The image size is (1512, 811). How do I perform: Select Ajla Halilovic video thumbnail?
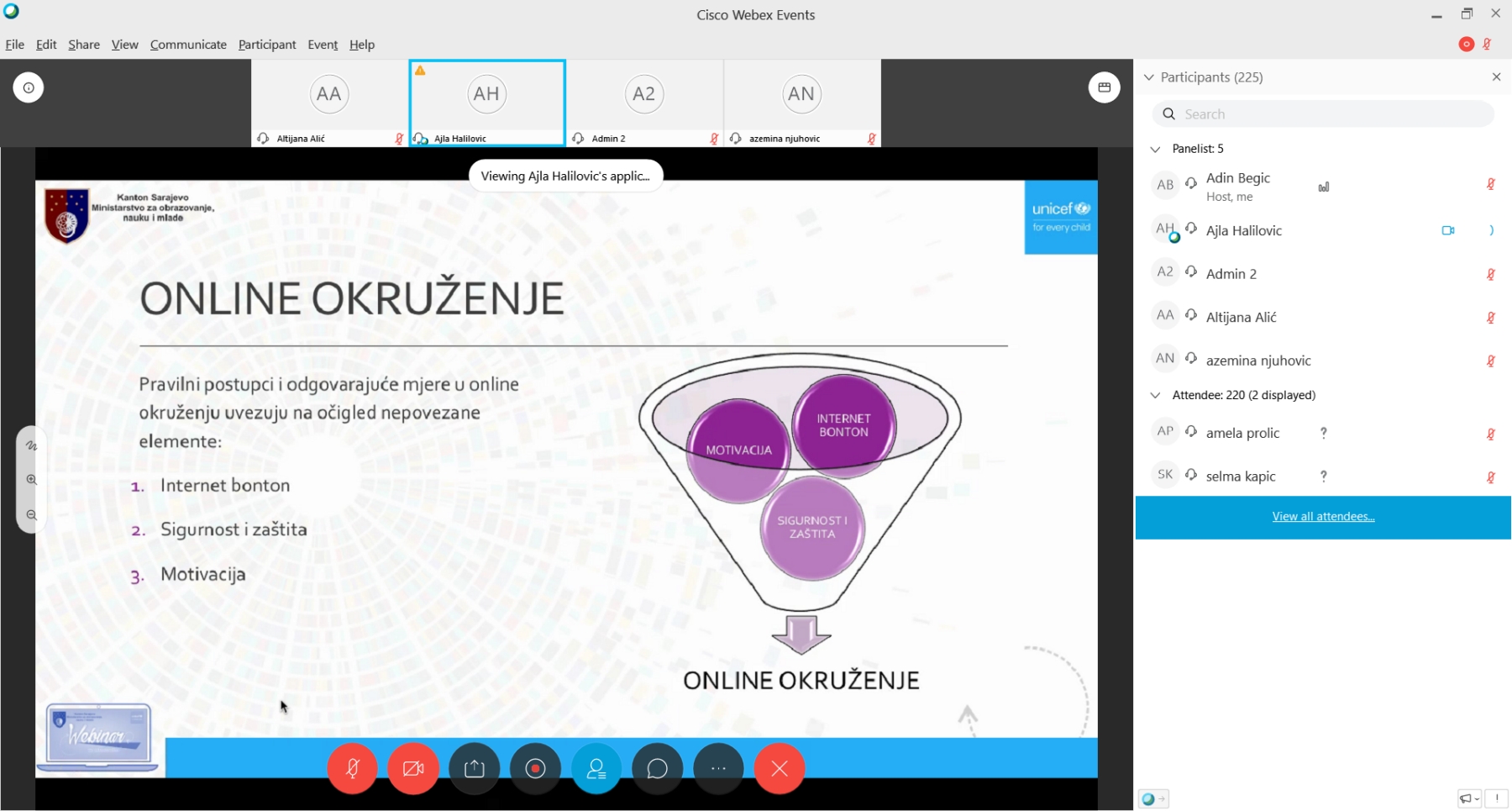(487, 103)
